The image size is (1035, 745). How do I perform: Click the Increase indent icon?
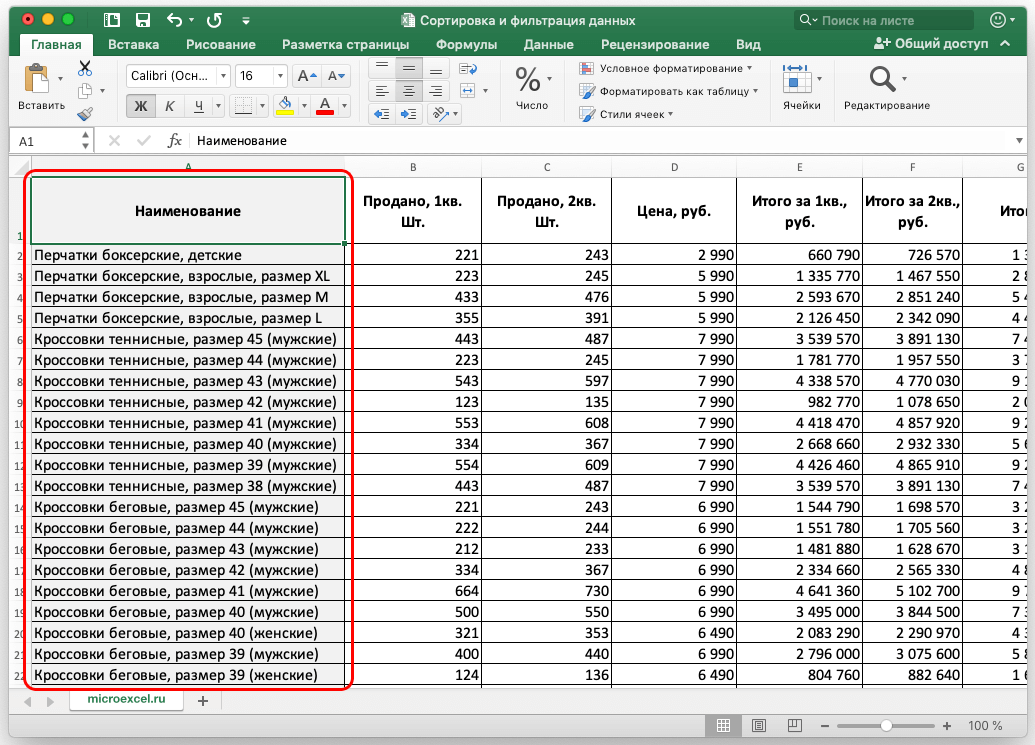408,114
